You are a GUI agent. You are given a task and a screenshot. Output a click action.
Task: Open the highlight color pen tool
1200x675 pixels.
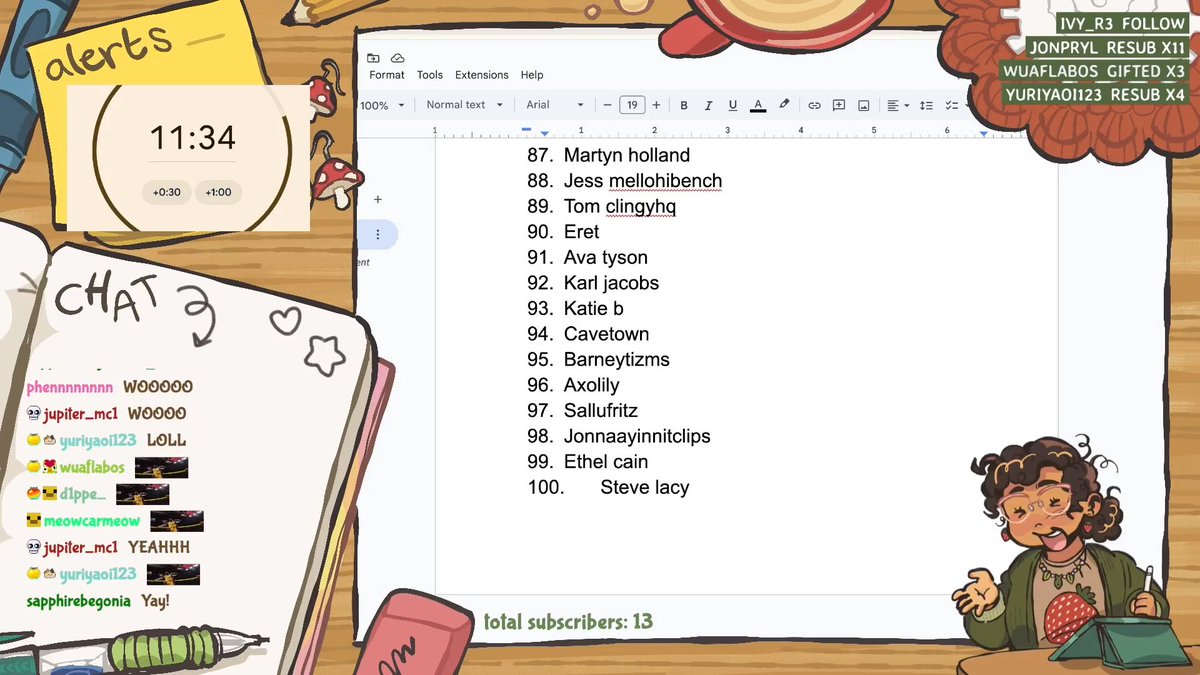click(784, 104)
